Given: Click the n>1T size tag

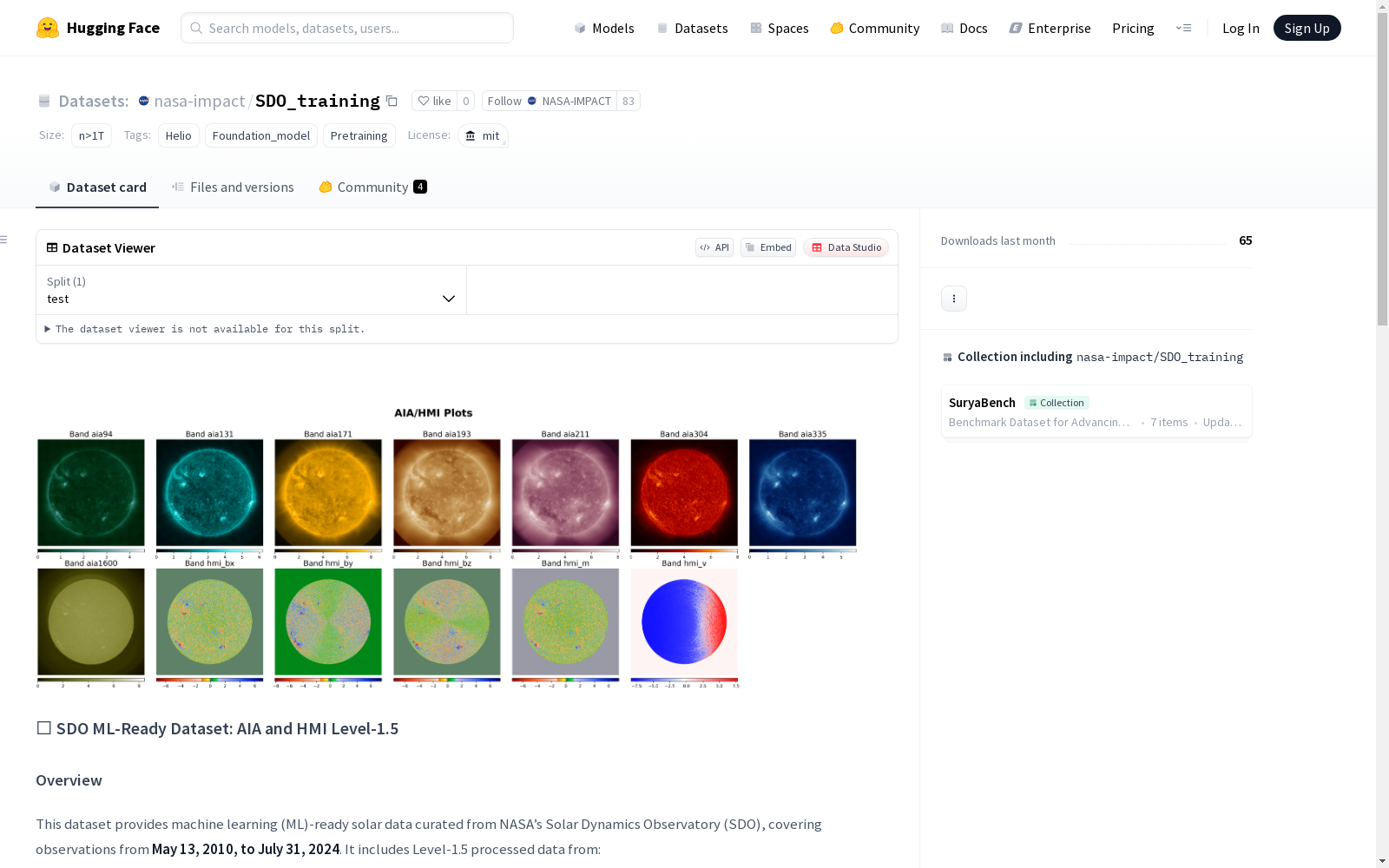Looking at the screenshot, I should point(91,135).
